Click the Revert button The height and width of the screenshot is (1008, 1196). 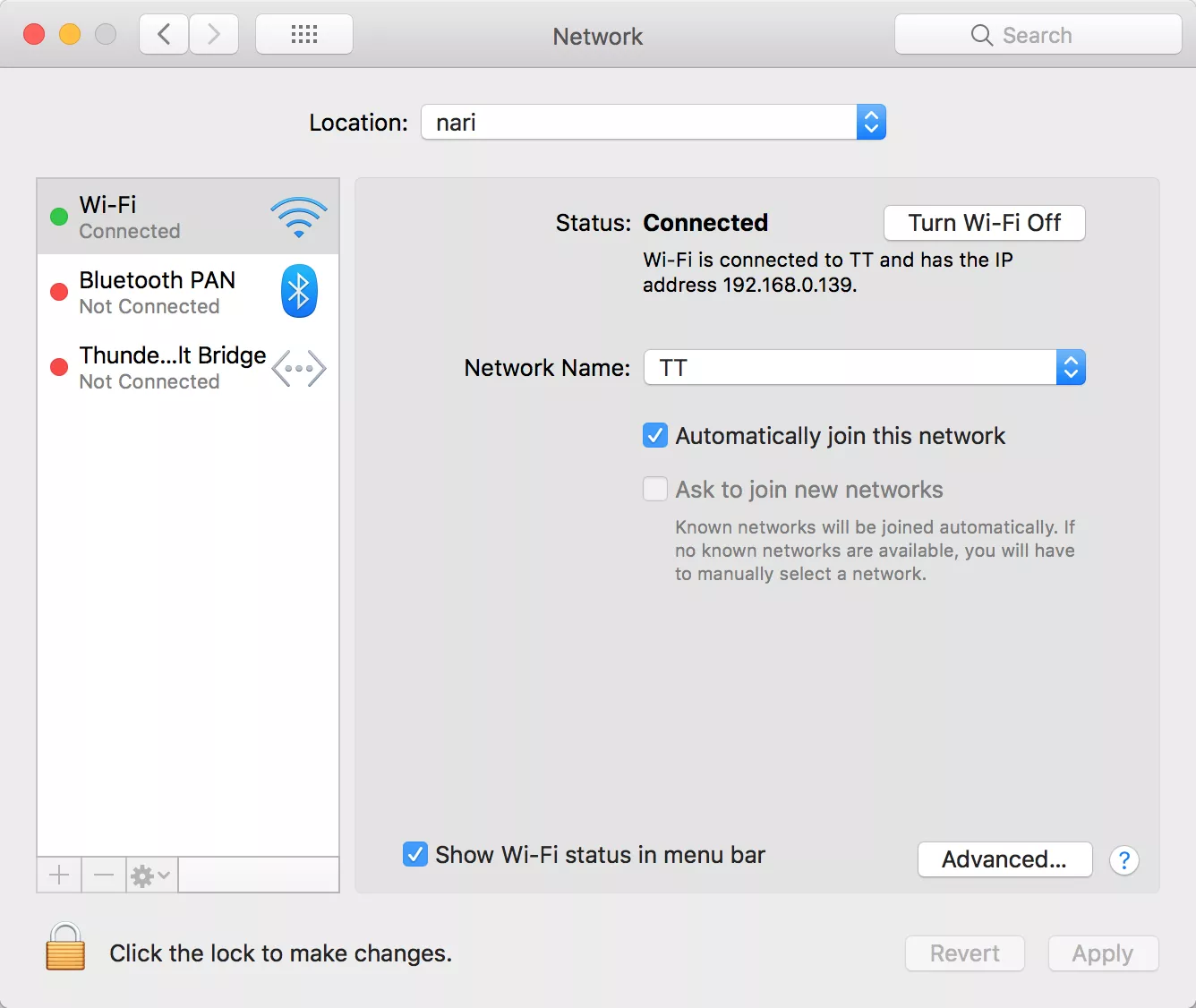[965, 953]
